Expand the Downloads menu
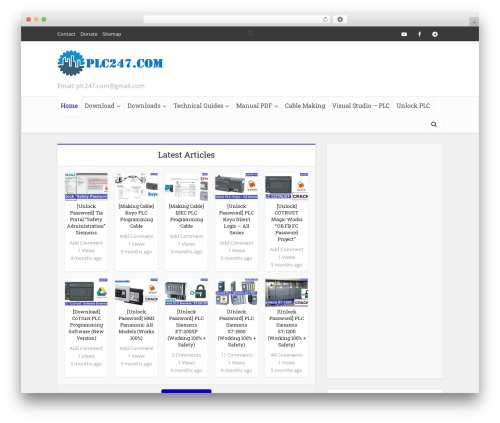The width and height of the screenshot is (500, 423). [147, 106]
